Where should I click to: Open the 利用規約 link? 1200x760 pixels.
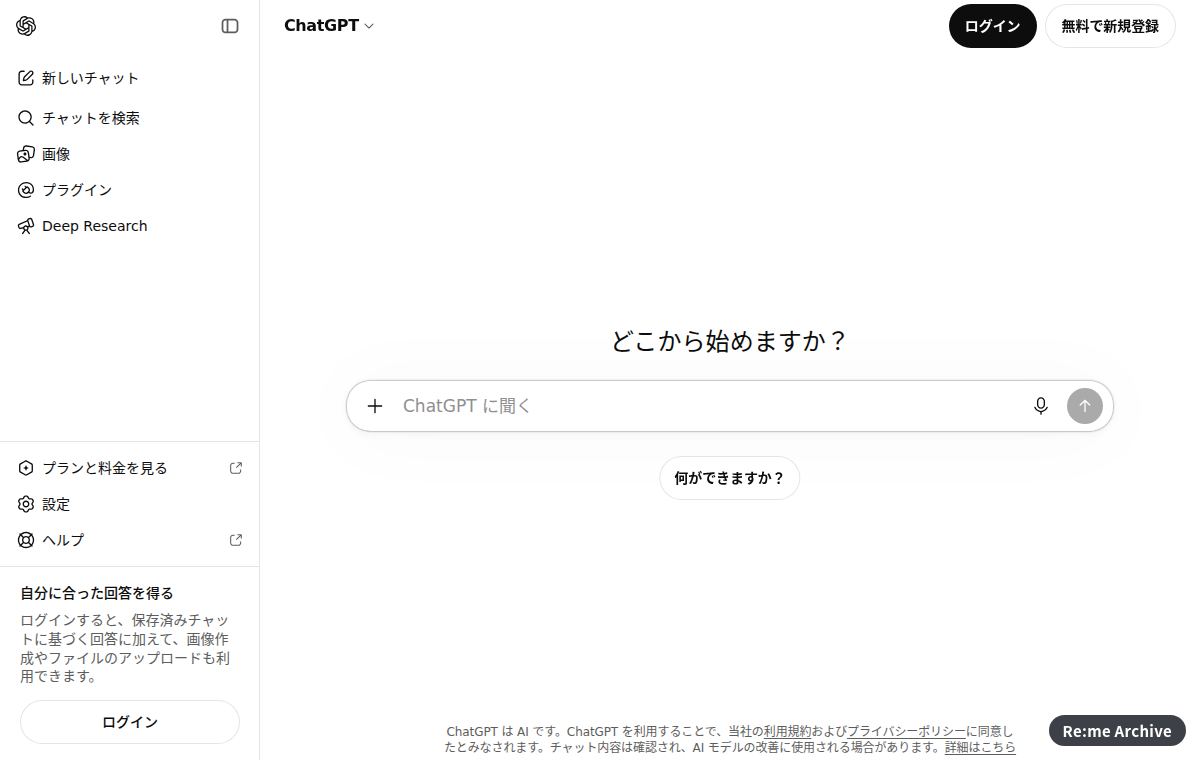point(788,732)
